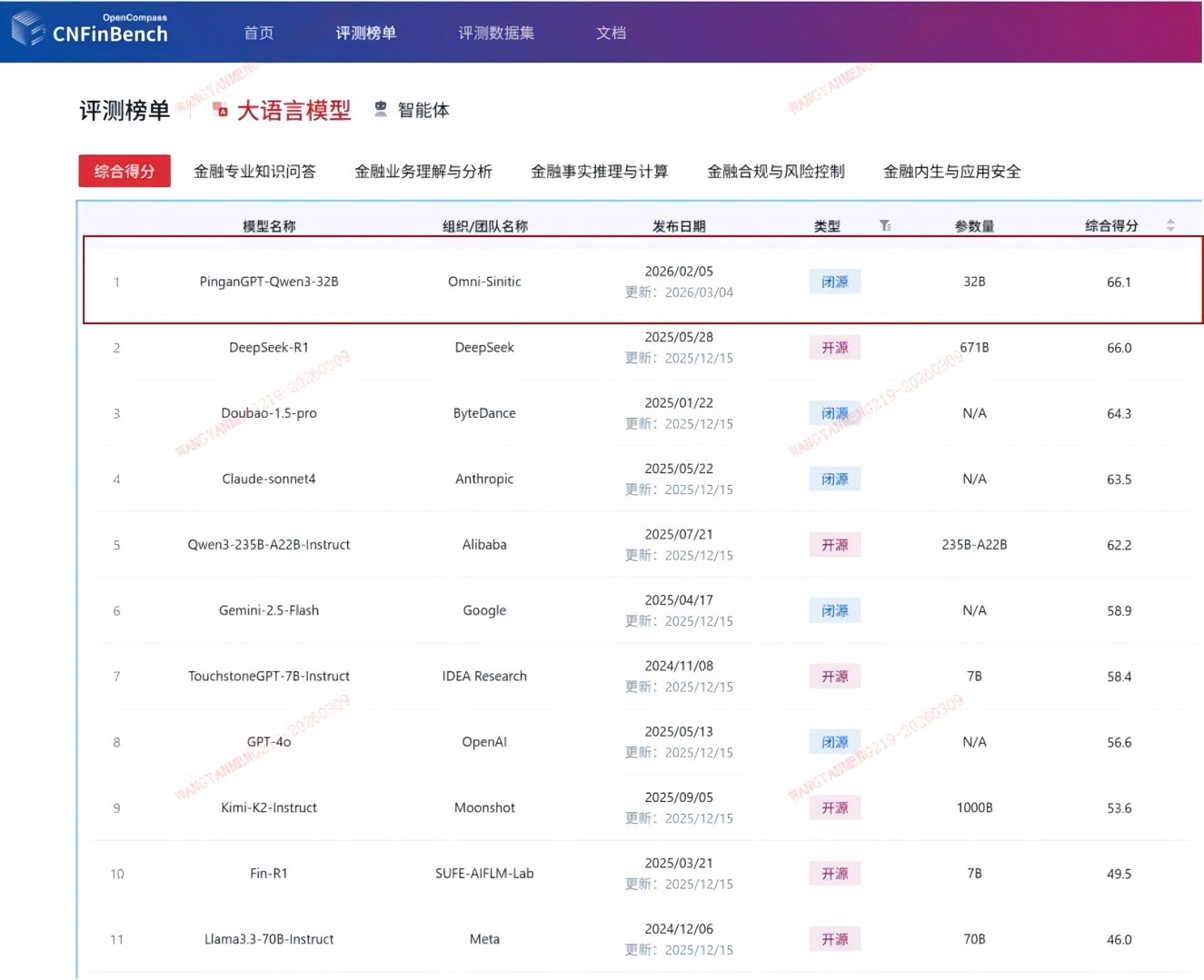Click the GPT-4o model row
The width and height of the screenshot is (1204, 980).
(269, 742)
